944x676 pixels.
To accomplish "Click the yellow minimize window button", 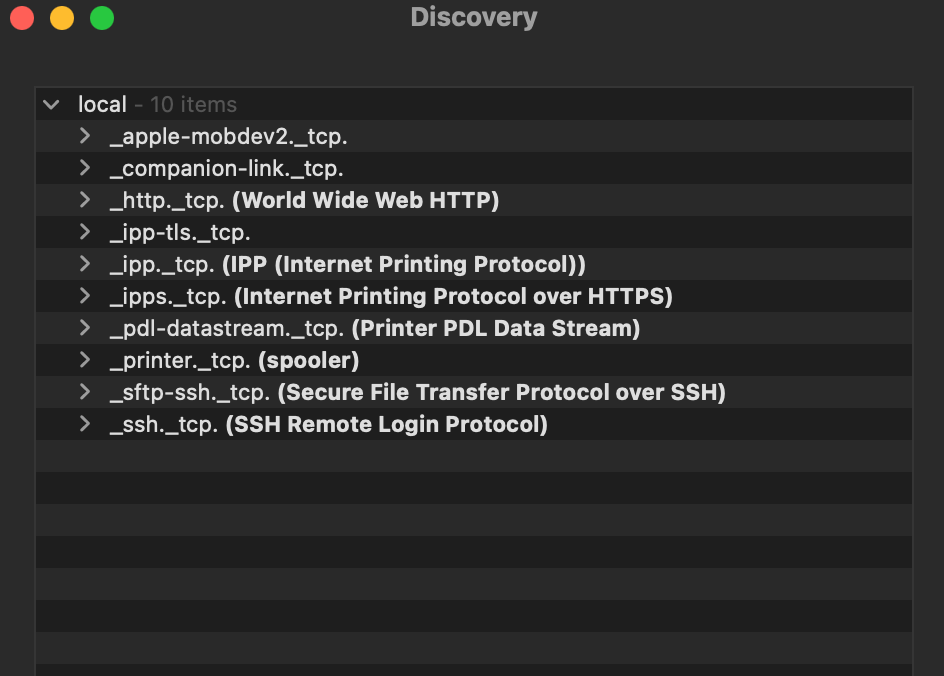I will (62, 18).
